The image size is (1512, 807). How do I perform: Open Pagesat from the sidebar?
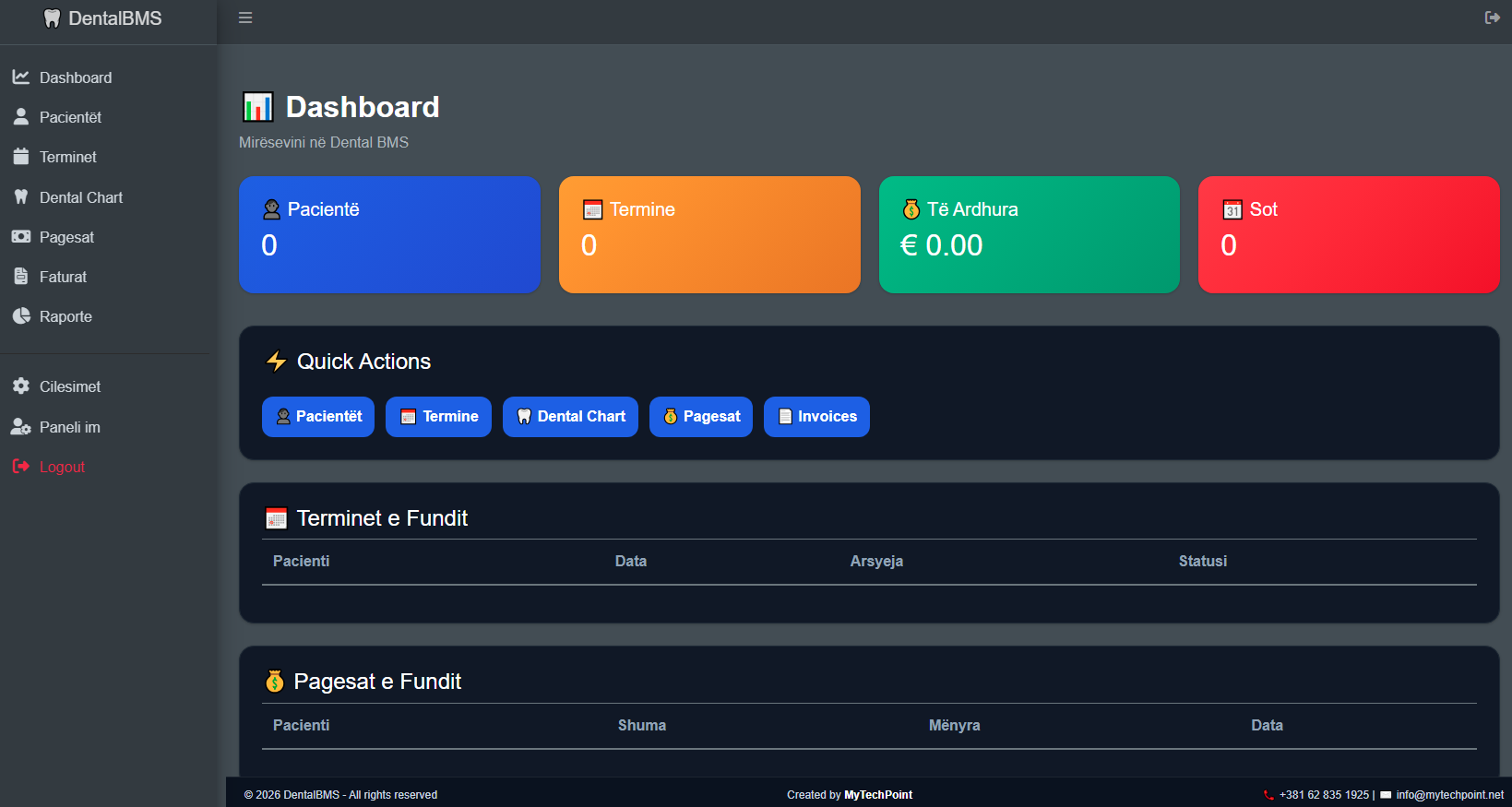coord(66,237)
